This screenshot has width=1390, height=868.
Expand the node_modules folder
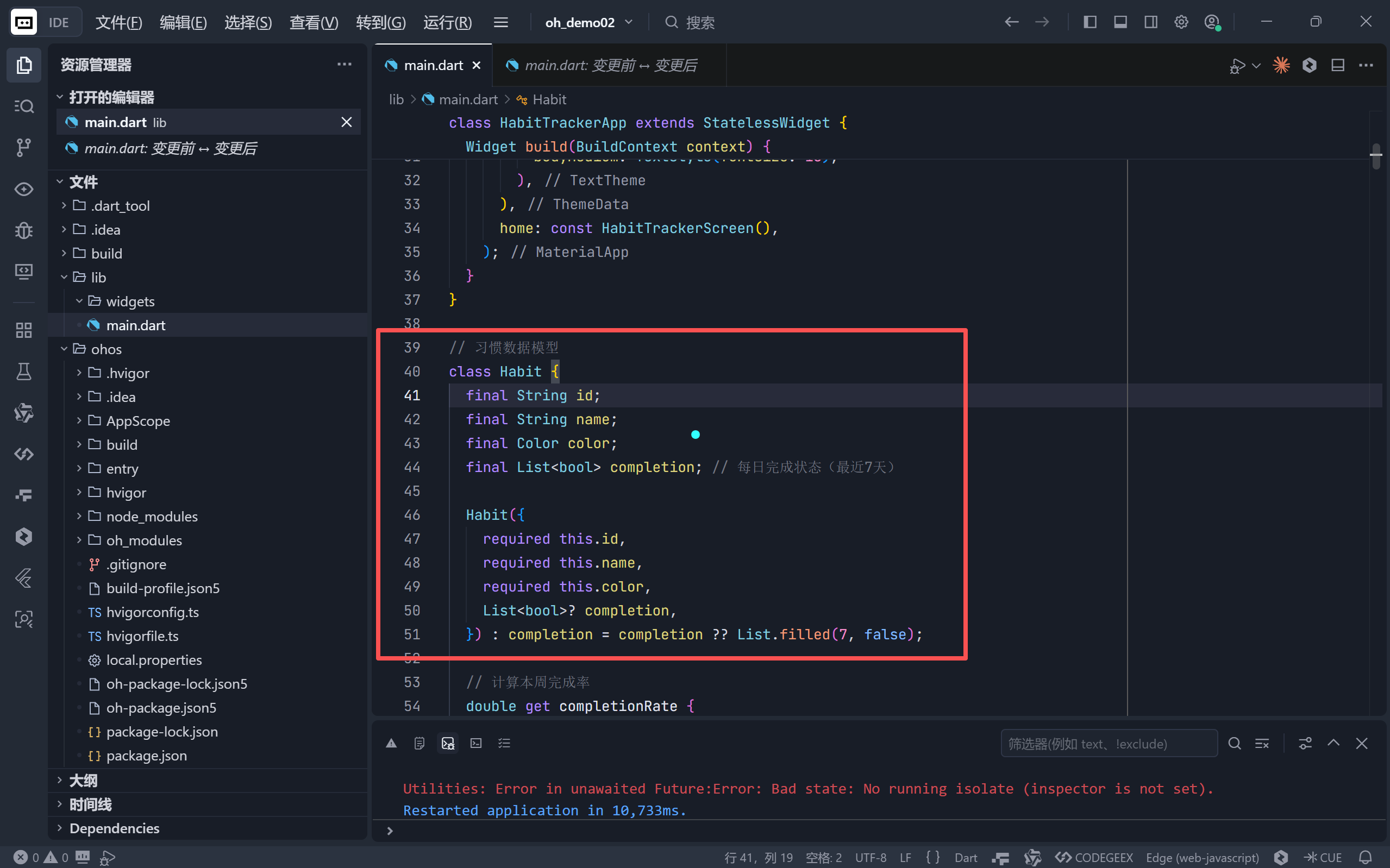152,516
